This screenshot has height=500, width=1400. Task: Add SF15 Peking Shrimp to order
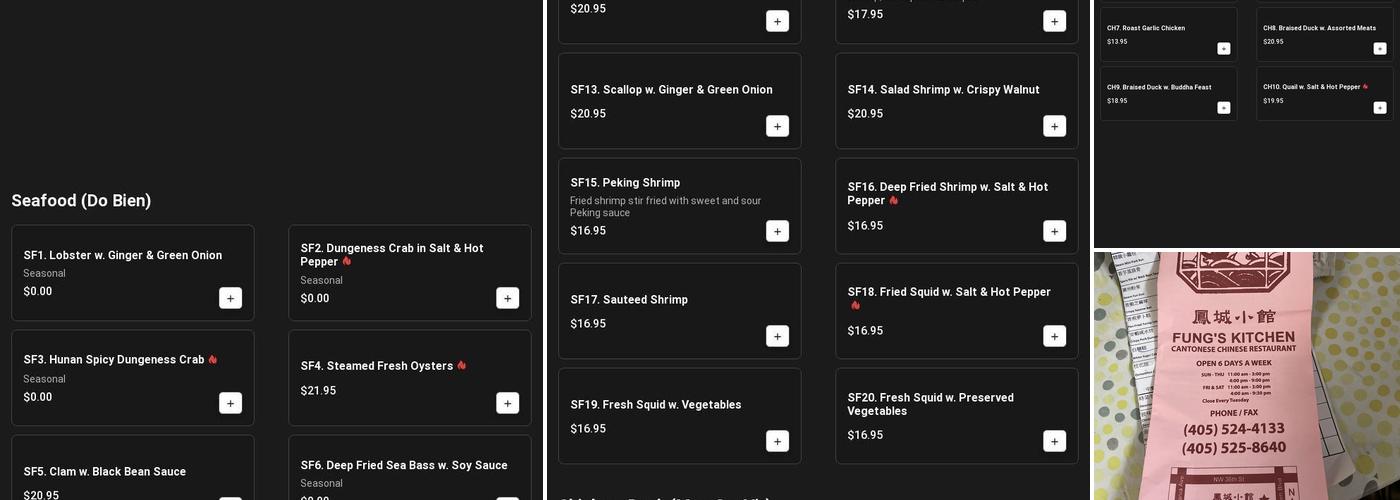(777, 231)
